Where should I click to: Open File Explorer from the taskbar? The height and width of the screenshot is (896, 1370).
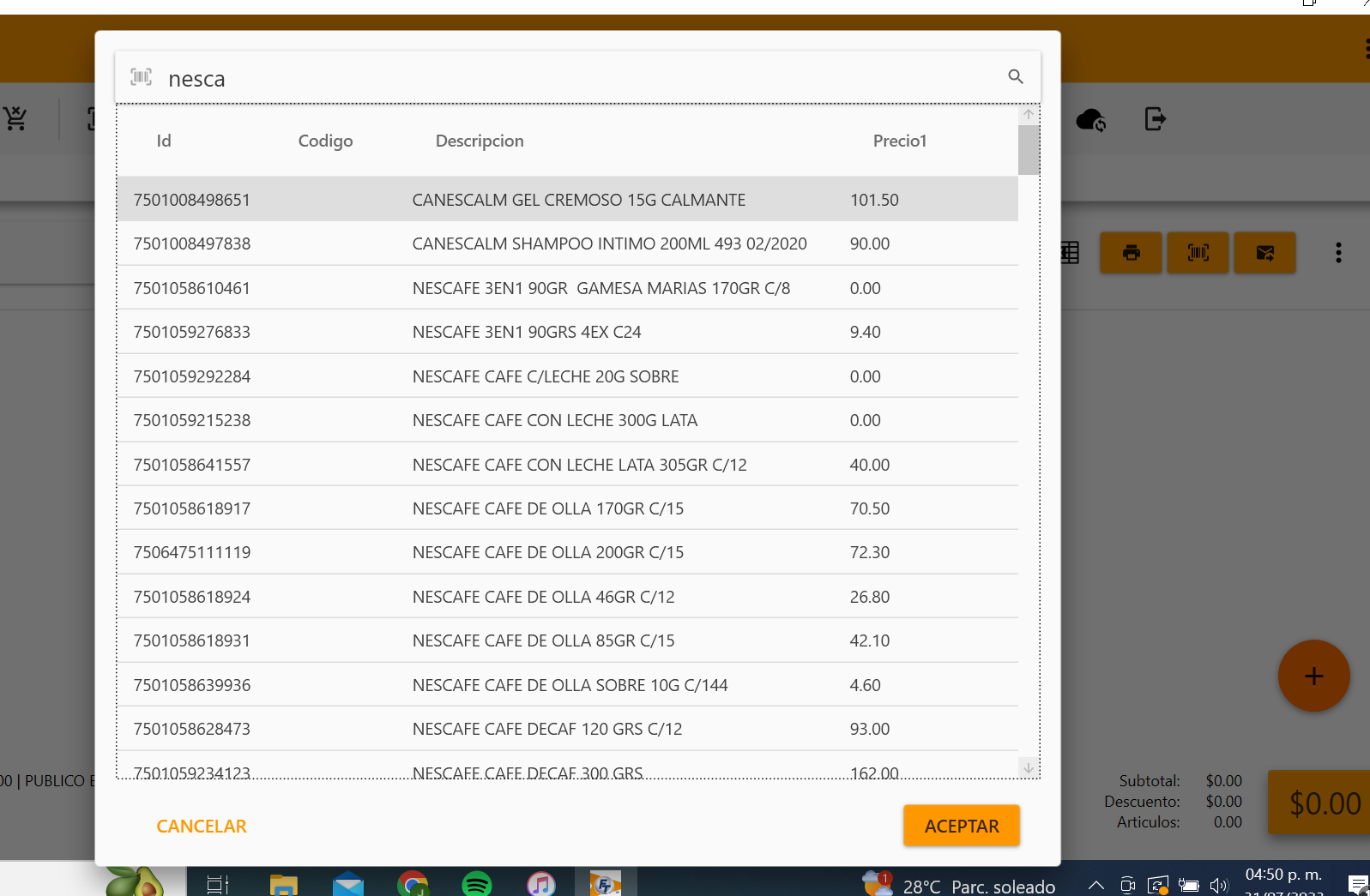tap(284, 884)
